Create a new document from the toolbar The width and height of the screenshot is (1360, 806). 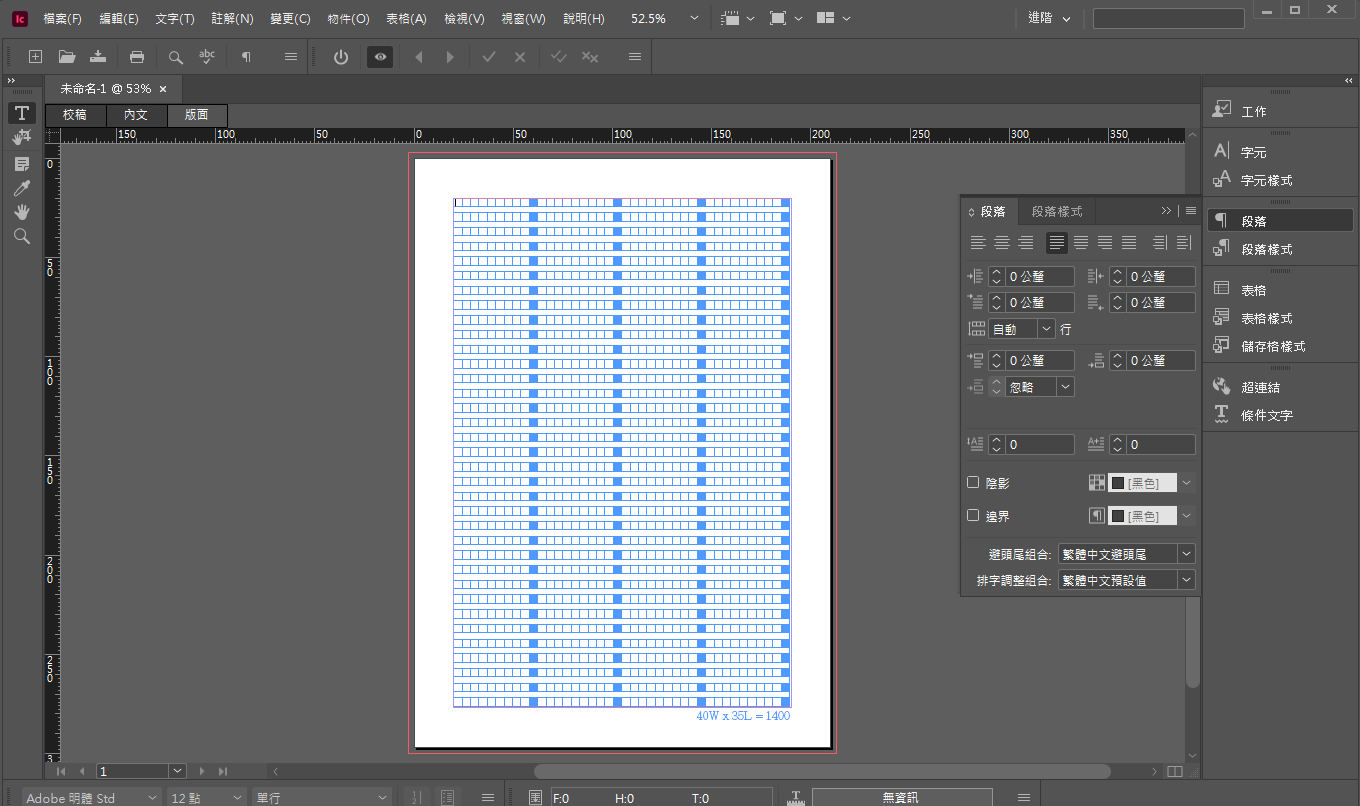(x=35, y=57)
